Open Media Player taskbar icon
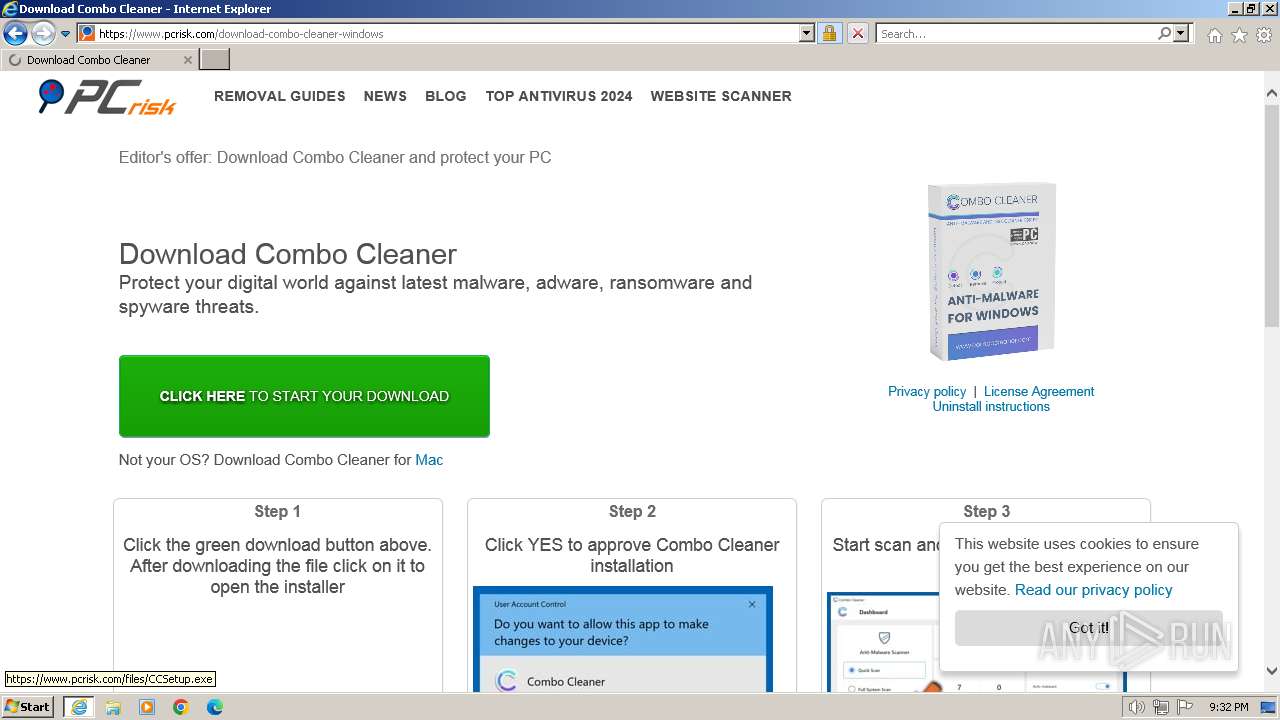1280x720 pixels. click(147, 707)
